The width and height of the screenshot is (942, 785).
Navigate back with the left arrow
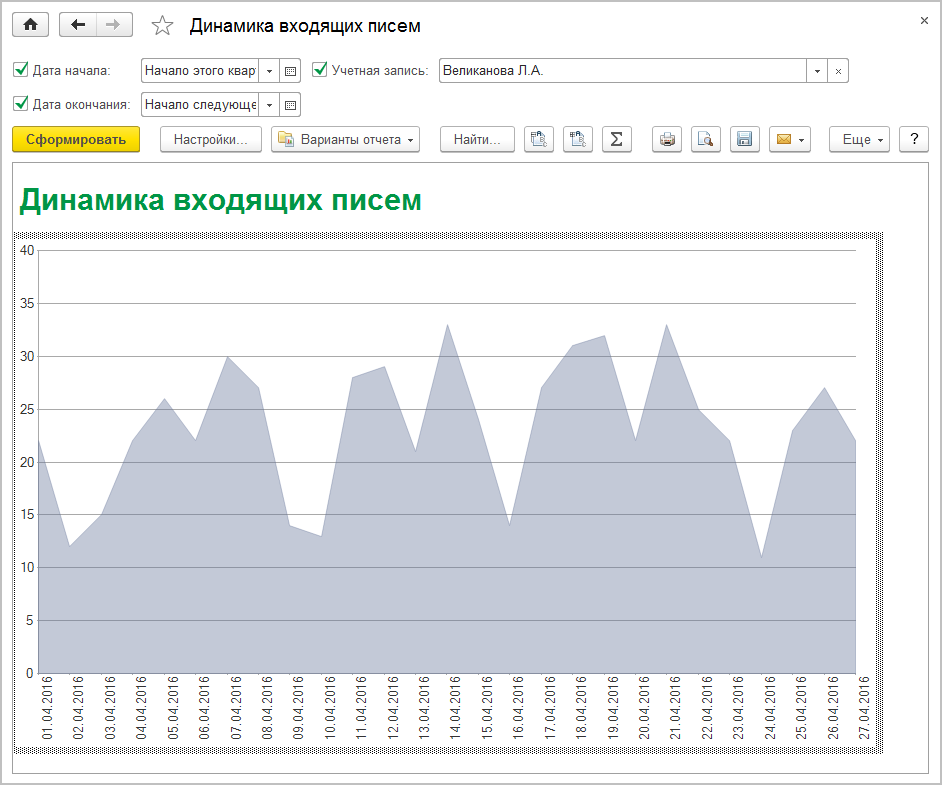pyautogui.click(x=78, y=25)
